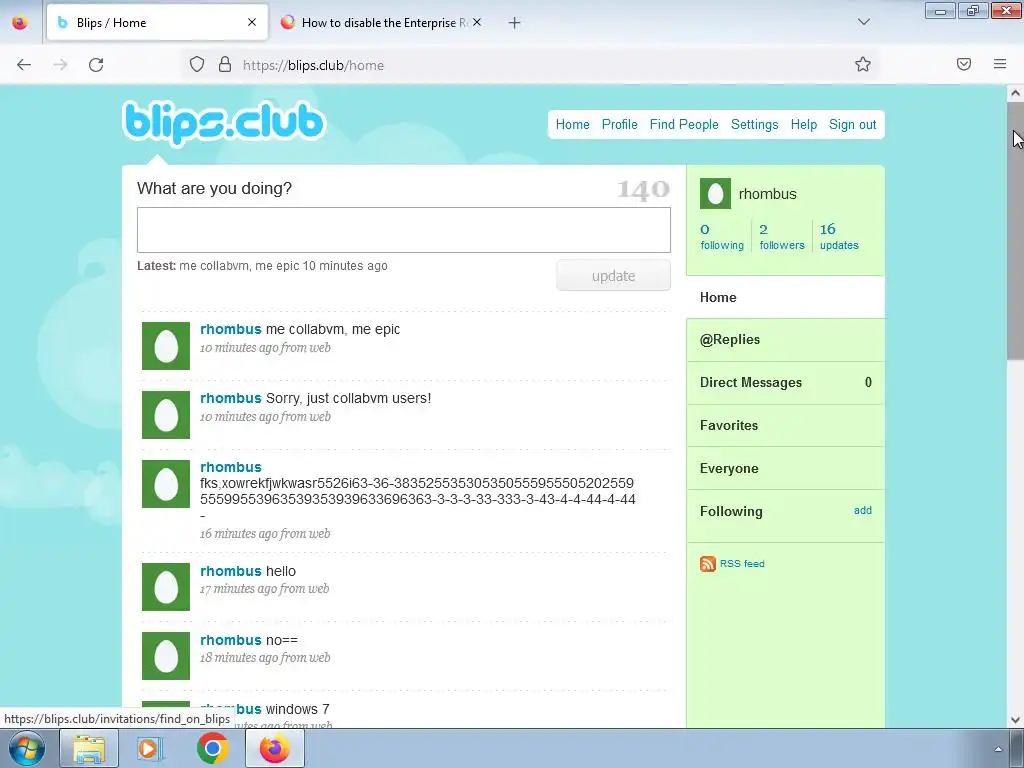Click rhombus on the 'hello' post
This screenshot has width=1024, height=768.
point(231,571)
